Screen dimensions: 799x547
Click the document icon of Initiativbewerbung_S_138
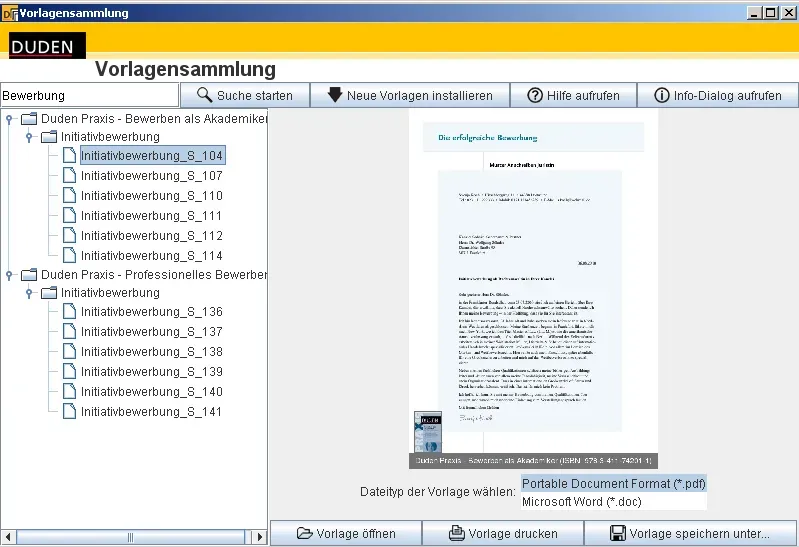69,351
